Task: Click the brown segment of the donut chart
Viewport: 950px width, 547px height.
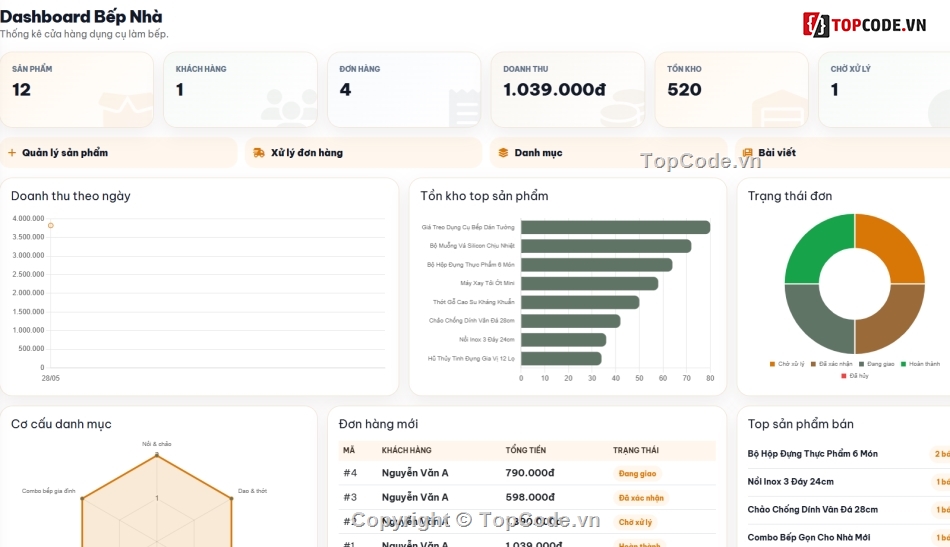Action: 890,321
